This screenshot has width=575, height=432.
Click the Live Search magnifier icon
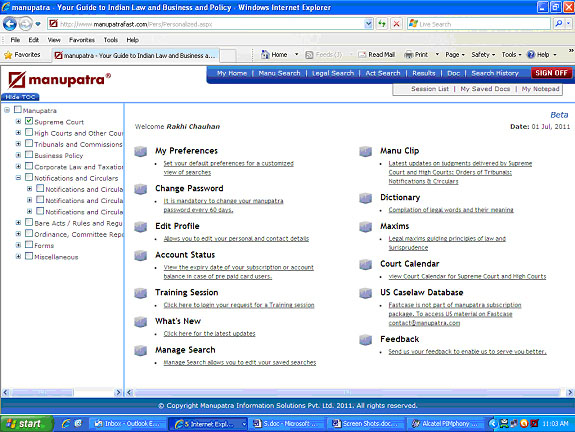pos(558,24)
